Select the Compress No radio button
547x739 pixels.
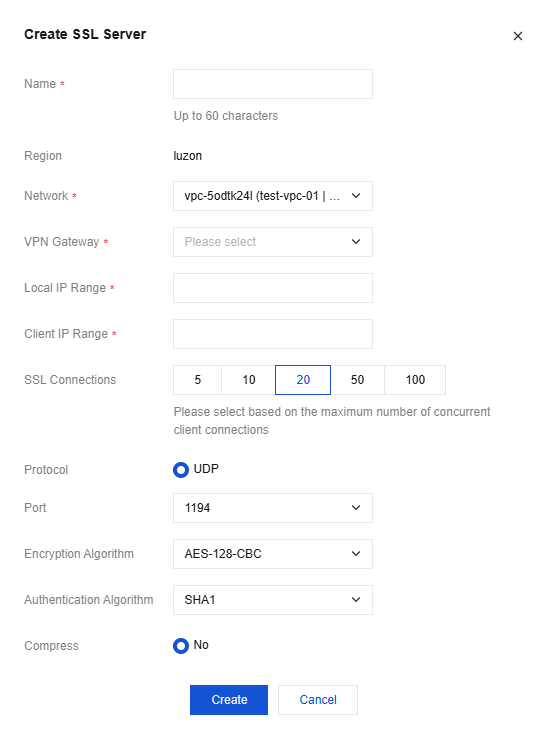point(181,646)
